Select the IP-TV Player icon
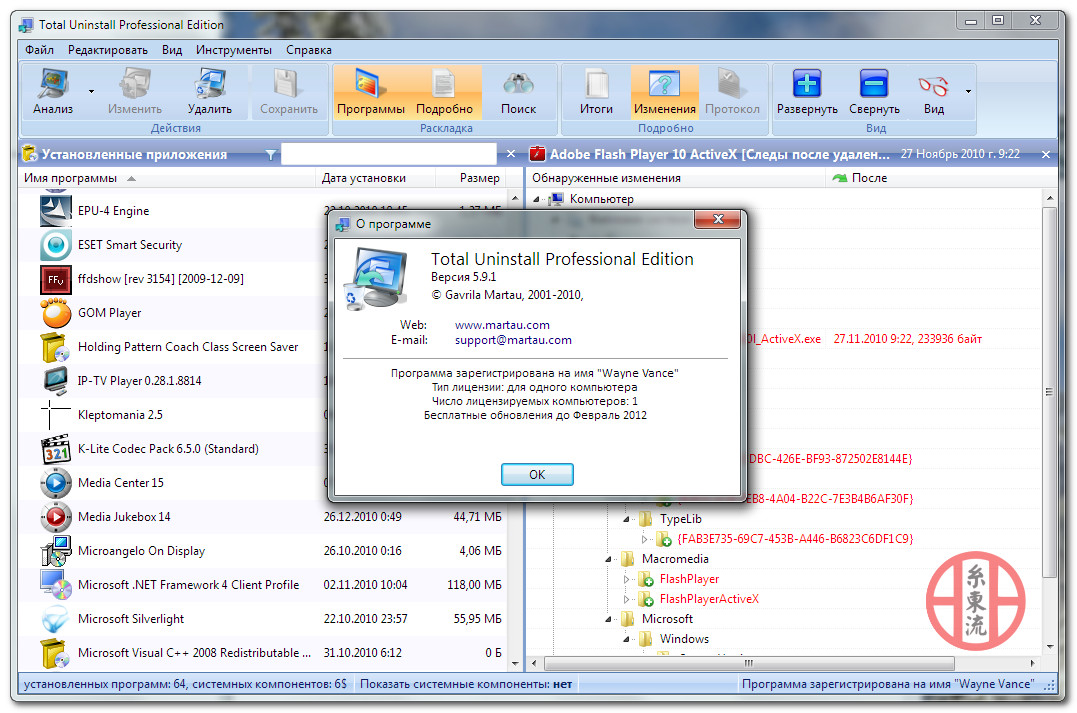This screenshot has height=713, width=1077. [x=56, y=381]
